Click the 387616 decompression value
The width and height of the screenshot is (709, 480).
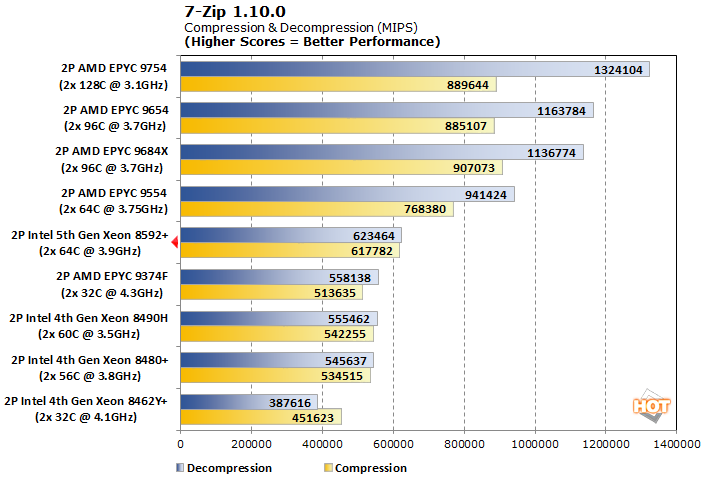290,403
